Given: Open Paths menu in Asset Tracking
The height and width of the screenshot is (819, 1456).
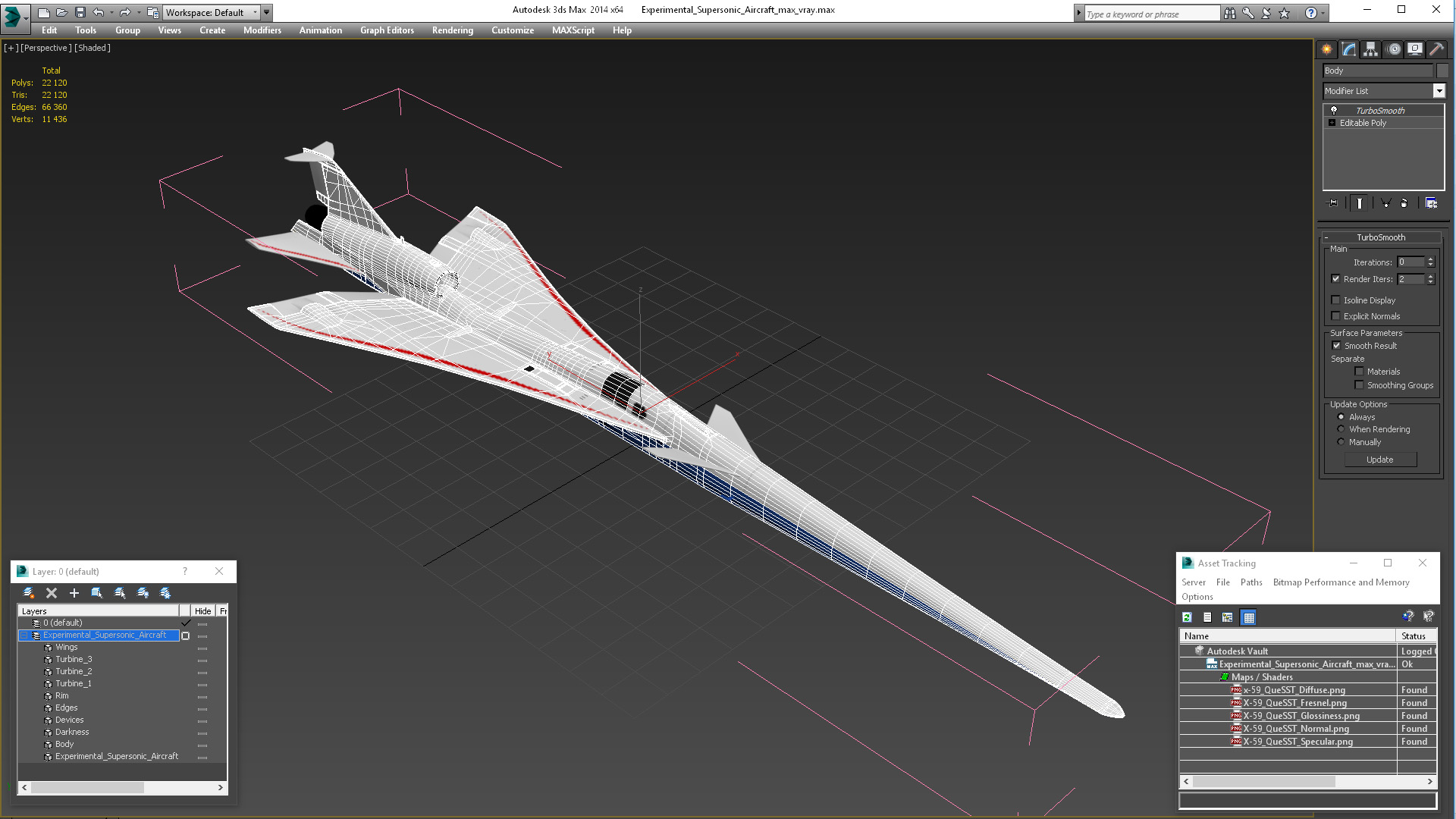Looking at the screenshot, I should tap(1251, 582).
